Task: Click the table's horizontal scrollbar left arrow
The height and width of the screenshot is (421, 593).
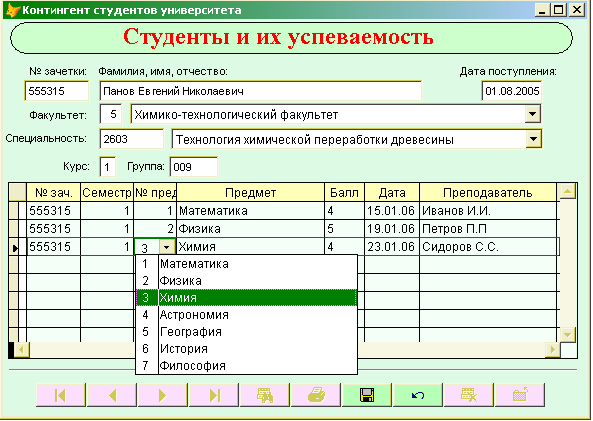Action: click(21, 350)
